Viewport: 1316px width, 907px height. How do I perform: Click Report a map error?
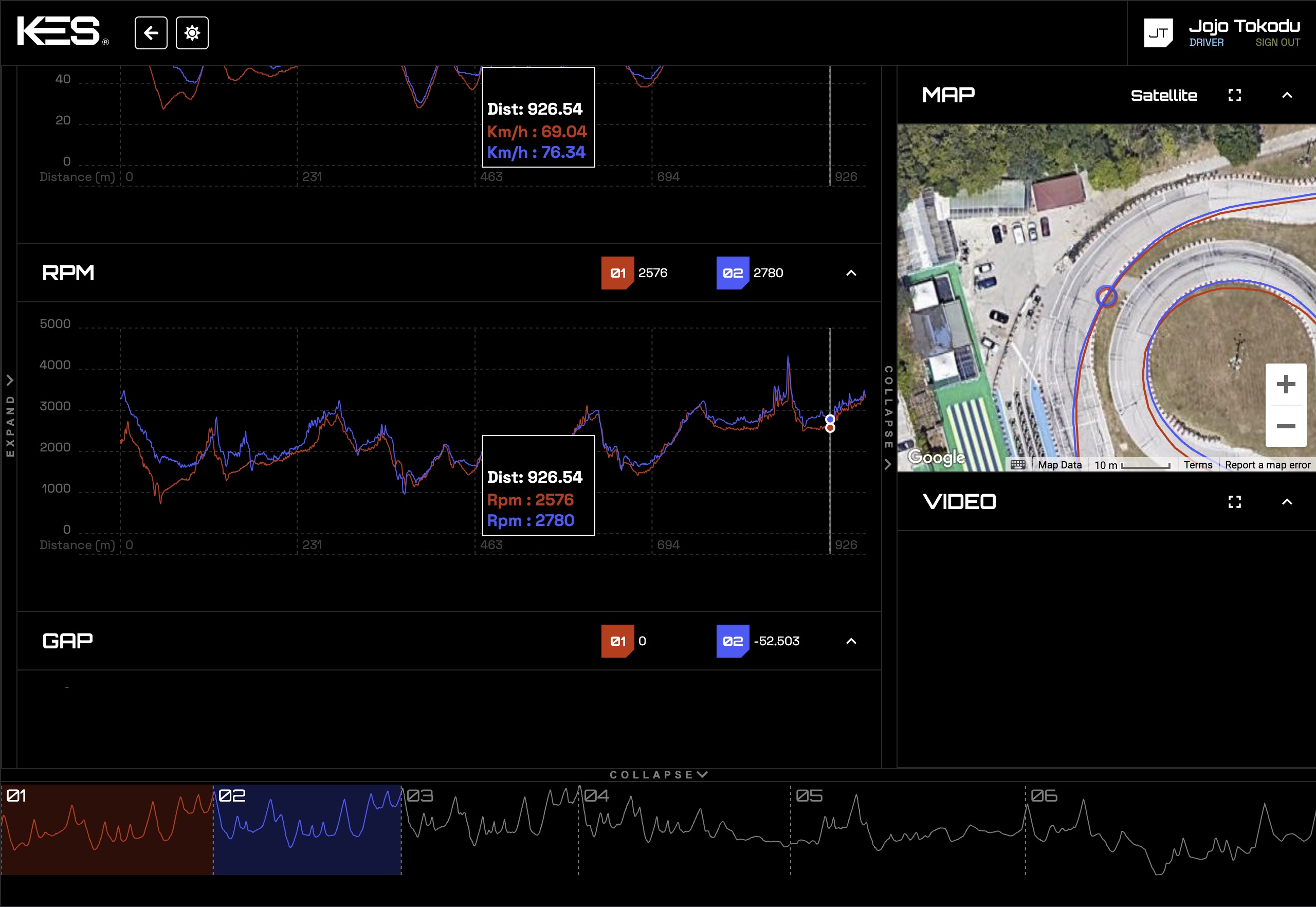1268,465
